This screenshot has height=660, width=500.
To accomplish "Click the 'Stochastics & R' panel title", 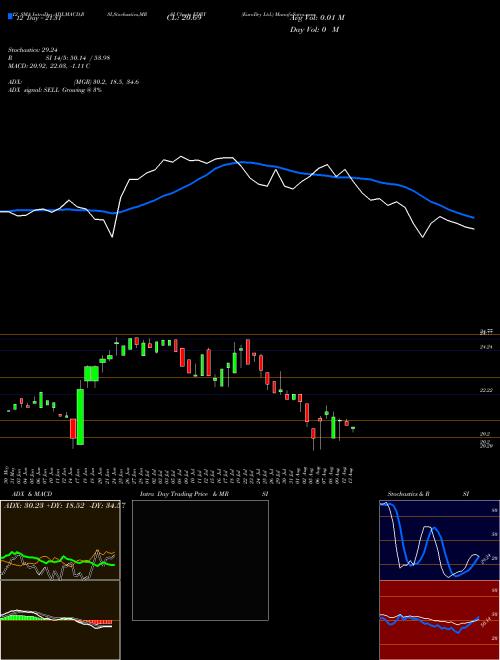I will pos(408,494).
